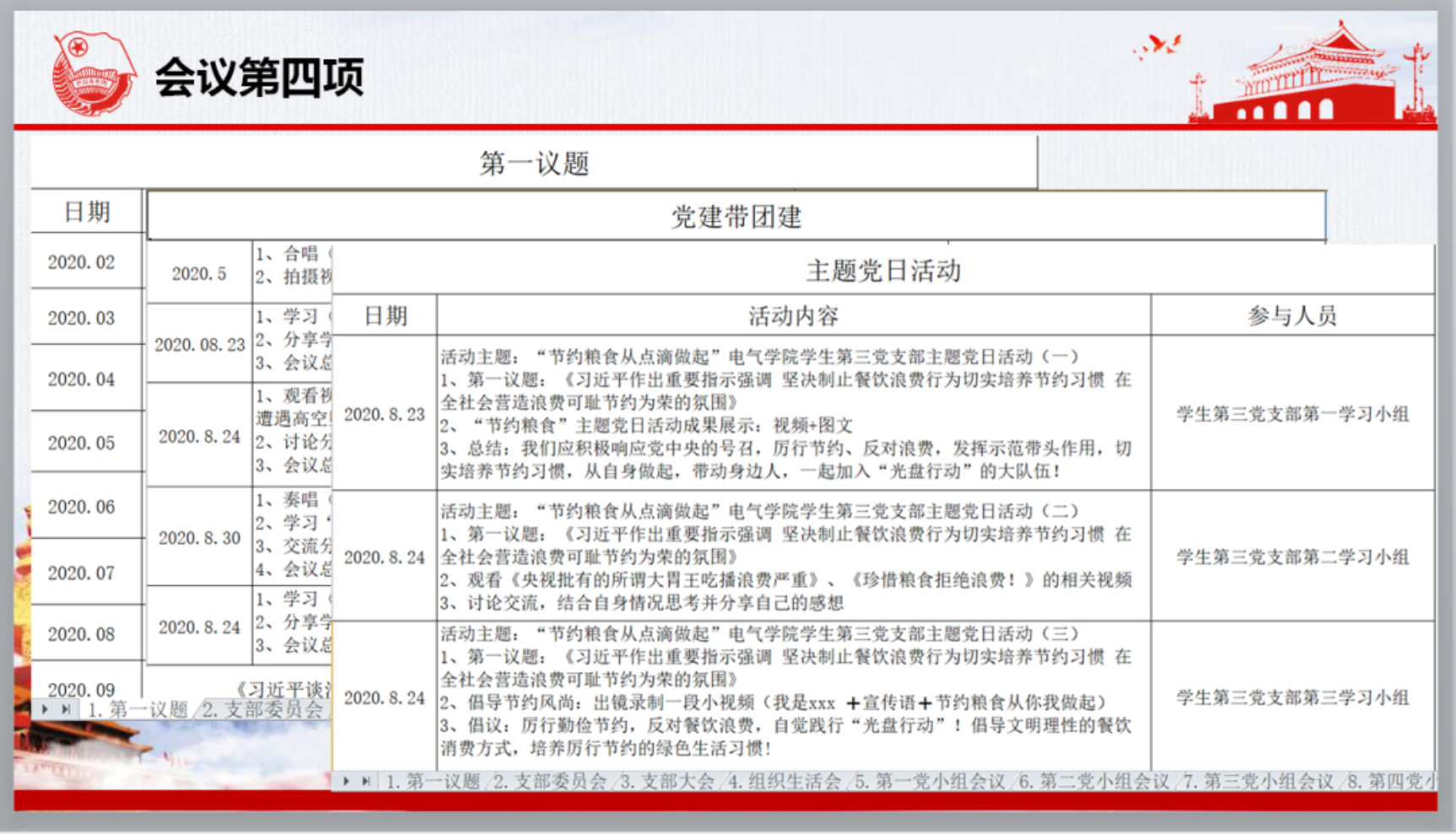Viewport: 1456px width, 835px height.
Task: Click the Communist Youth League emblem logo
Action: (93, 73)
